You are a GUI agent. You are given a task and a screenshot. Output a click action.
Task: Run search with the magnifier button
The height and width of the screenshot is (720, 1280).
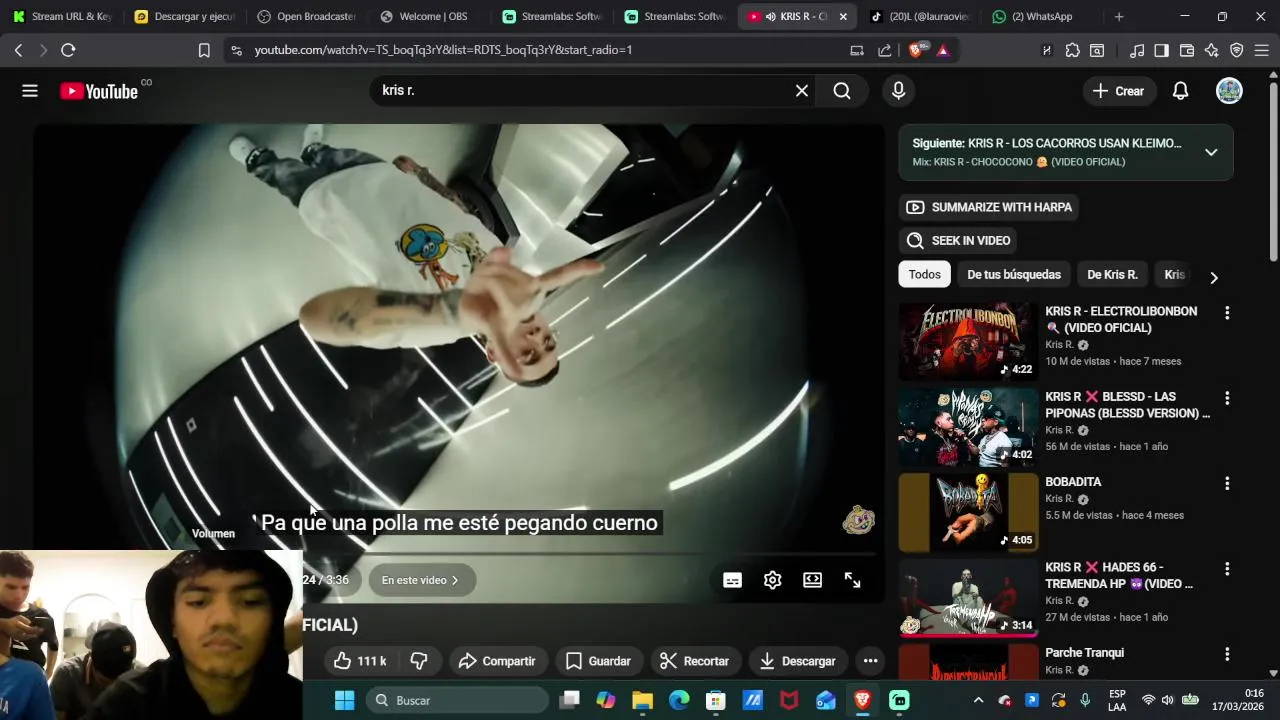point(842,91)
